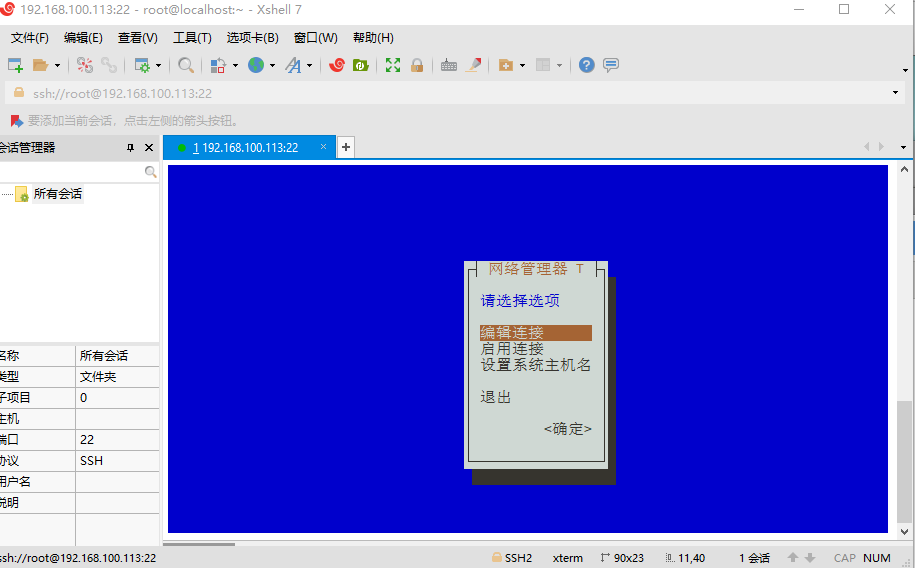Click the tab scroll left arrow
915x568 pixels.
pos(866,147)
